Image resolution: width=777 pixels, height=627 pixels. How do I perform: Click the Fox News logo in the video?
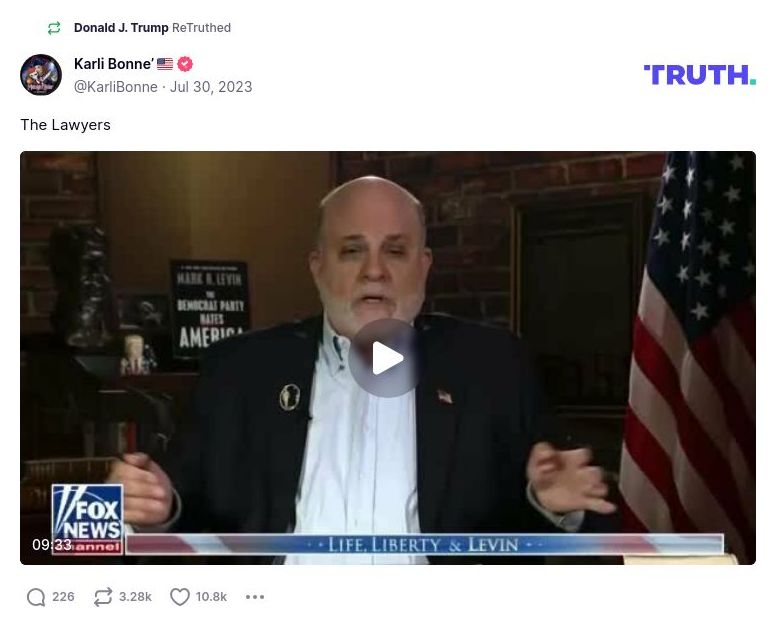coord(87,519)
